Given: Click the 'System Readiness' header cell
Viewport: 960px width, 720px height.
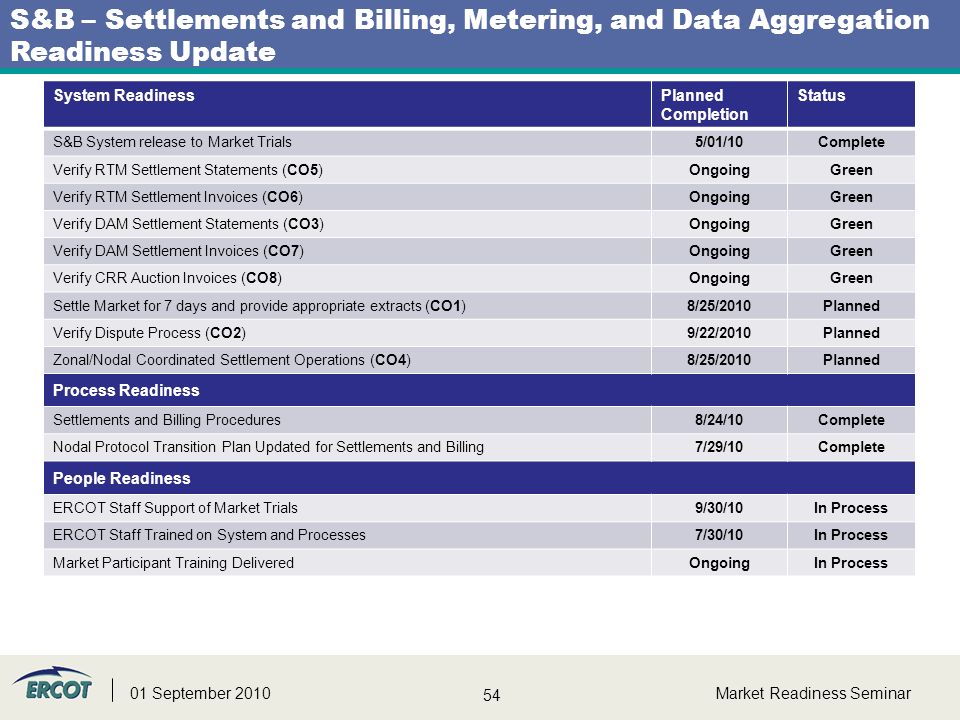Looking at the screenshot, I should (347, 104).
